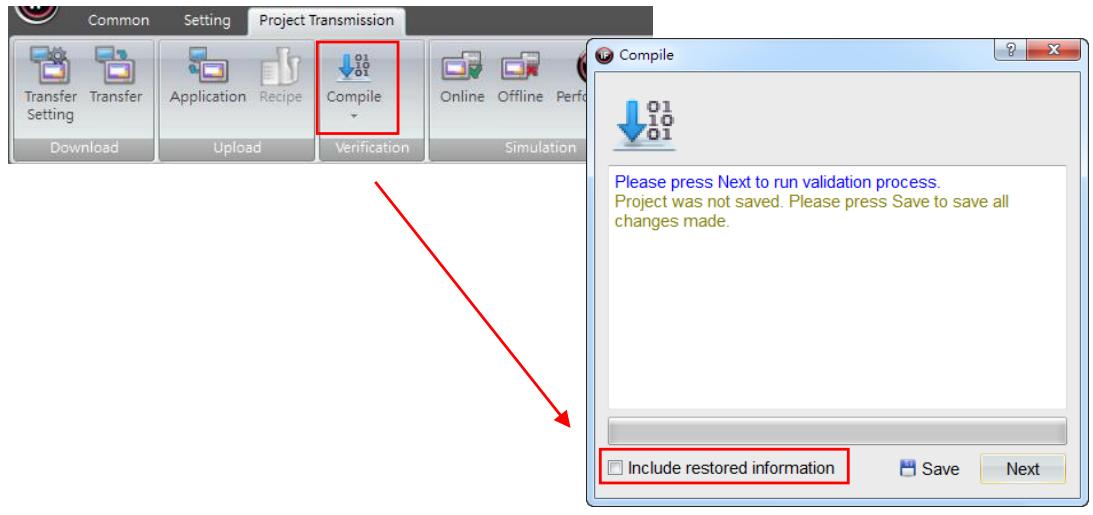Image resolution: width=1093 pixels, height=515 pixels.
Task: Start Offline simulation
Action: click(520, 77)
